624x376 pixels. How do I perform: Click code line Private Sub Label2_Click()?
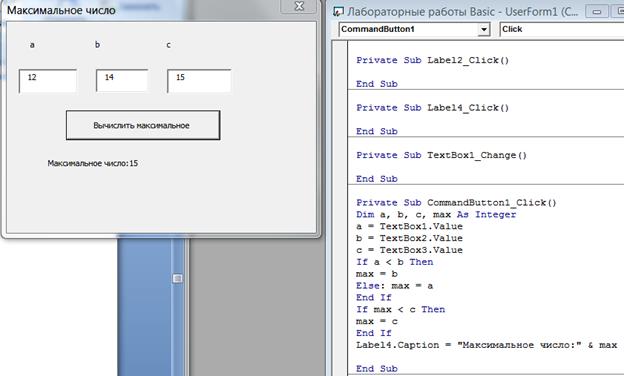tap(433, 60)
